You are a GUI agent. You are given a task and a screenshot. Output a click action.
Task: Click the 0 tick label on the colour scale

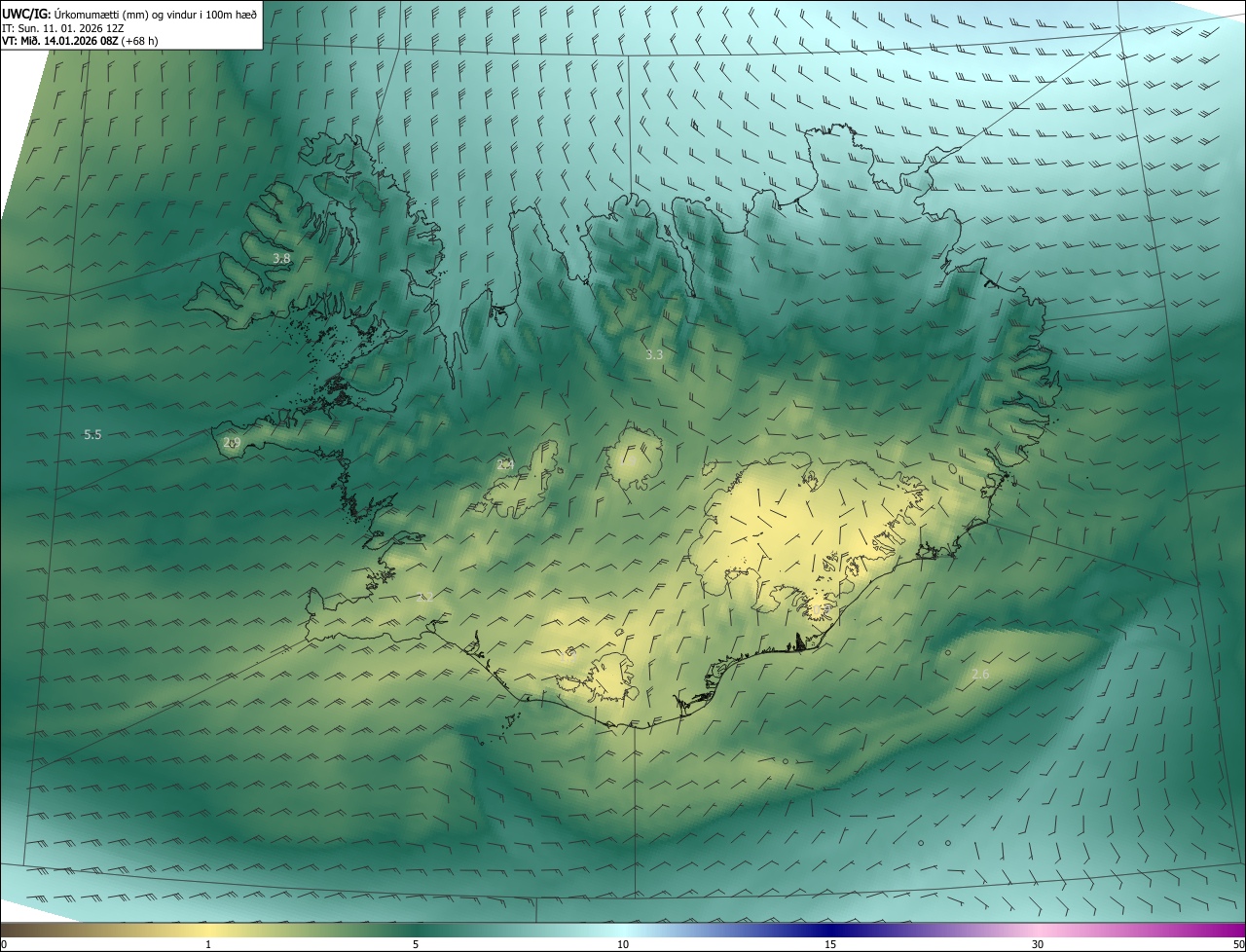4,945
